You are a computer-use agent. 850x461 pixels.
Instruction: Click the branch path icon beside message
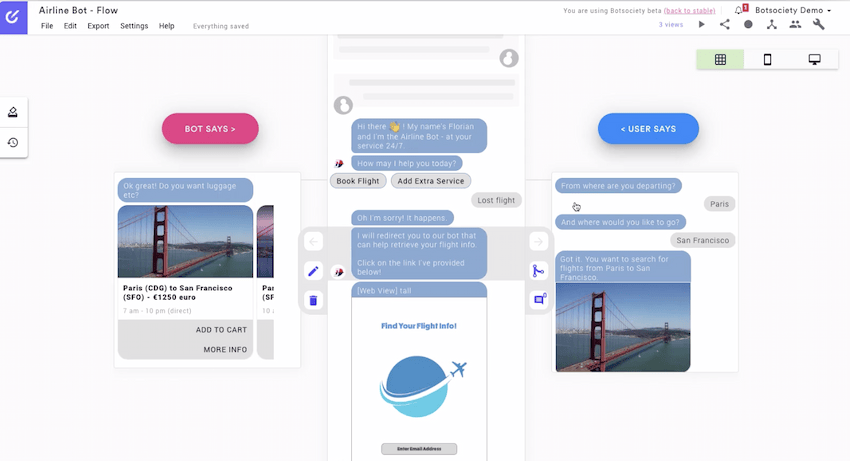click(x=538, y=271)
